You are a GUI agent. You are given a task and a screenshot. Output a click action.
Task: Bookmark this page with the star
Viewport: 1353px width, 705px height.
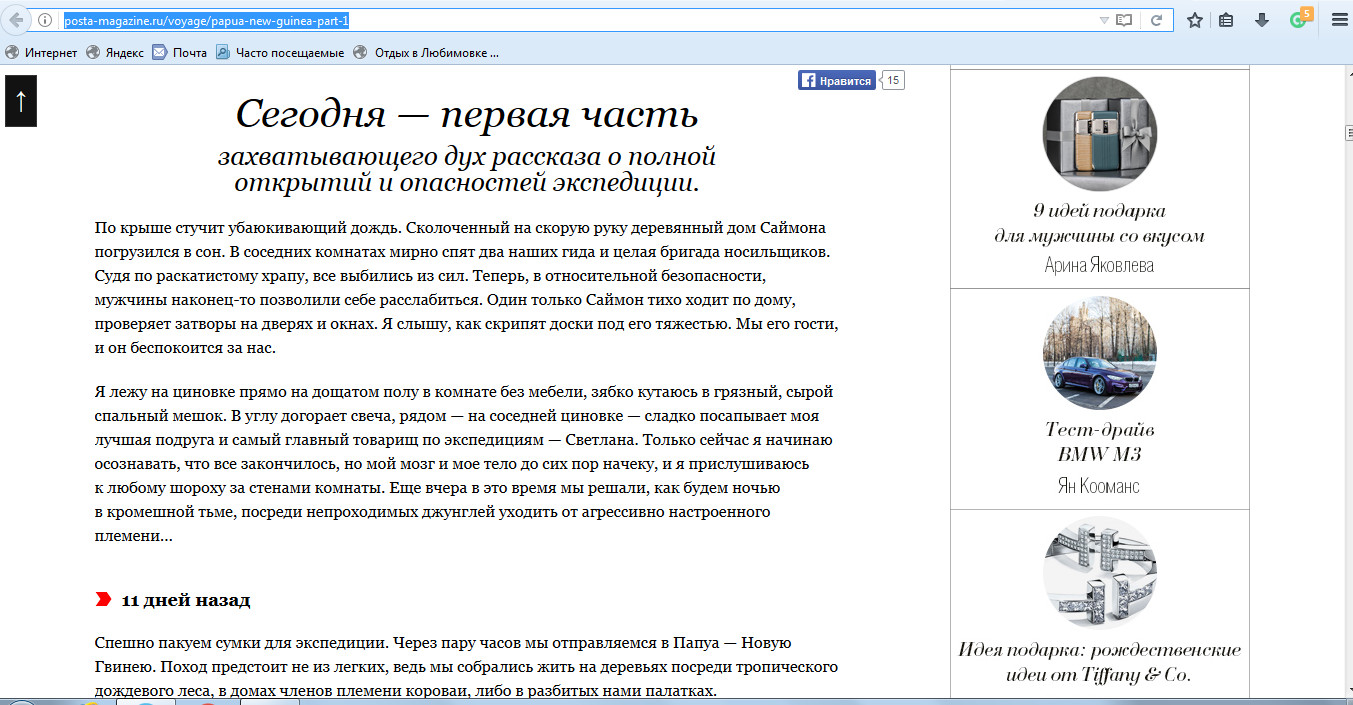point(1194,20)
